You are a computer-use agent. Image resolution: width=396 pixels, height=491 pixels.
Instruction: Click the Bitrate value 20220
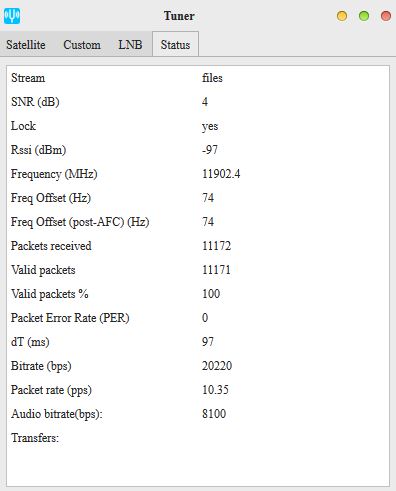[217, 366]
